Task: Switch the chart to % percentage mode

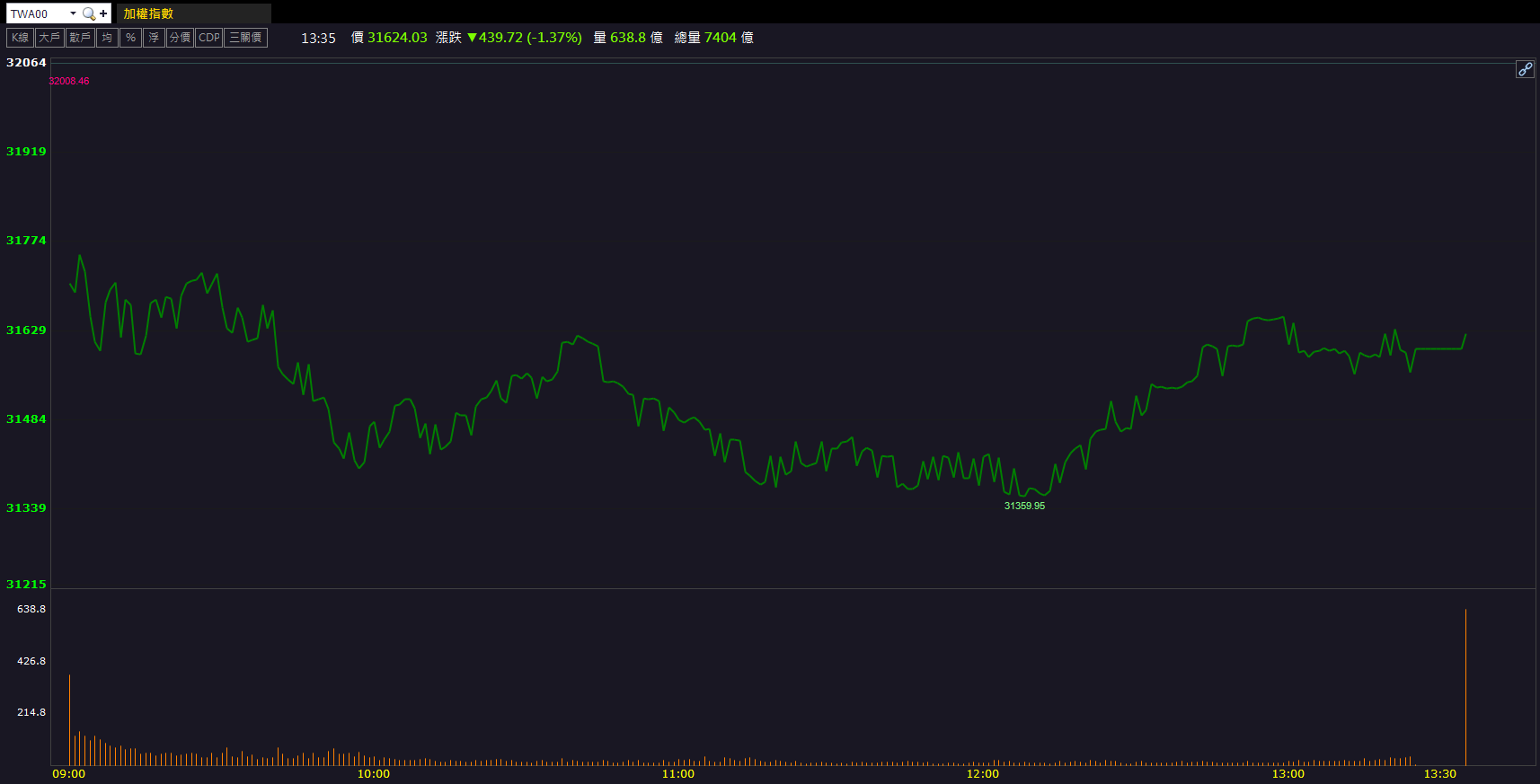Action: pyautogui.click(x=130, y=38)
